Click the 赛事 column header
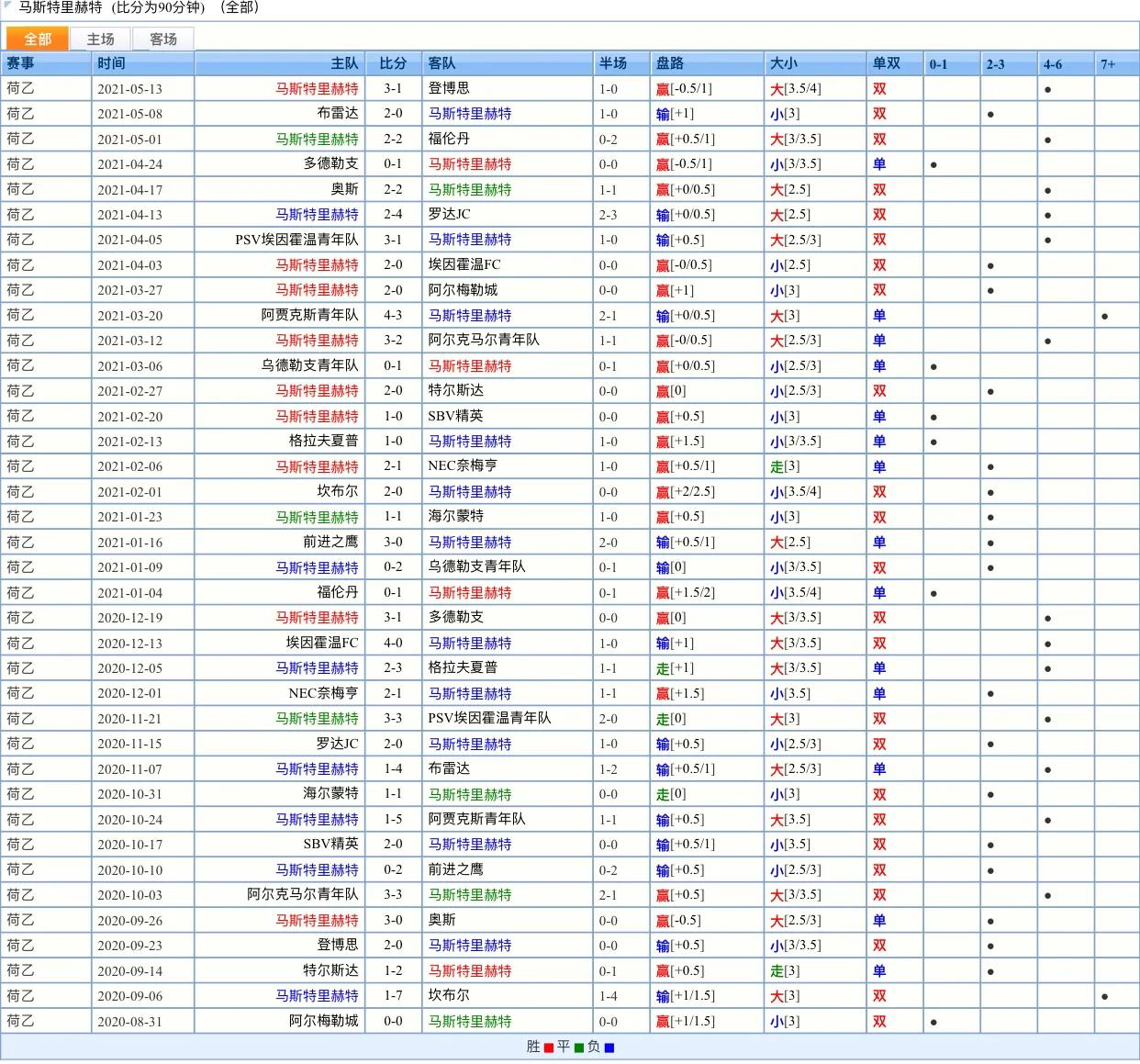 (20, 63)
